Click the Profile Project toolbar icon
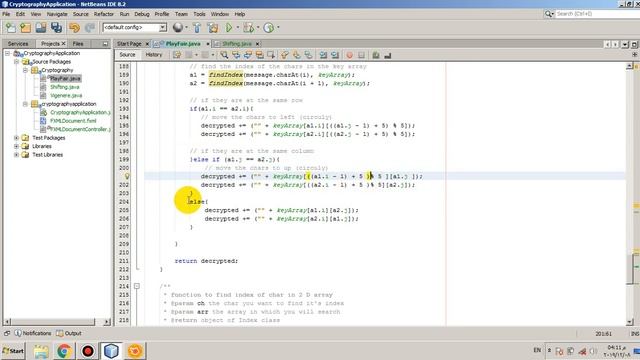Image resolution: width=640 pixels, height=360 pixels. [268, 28]
